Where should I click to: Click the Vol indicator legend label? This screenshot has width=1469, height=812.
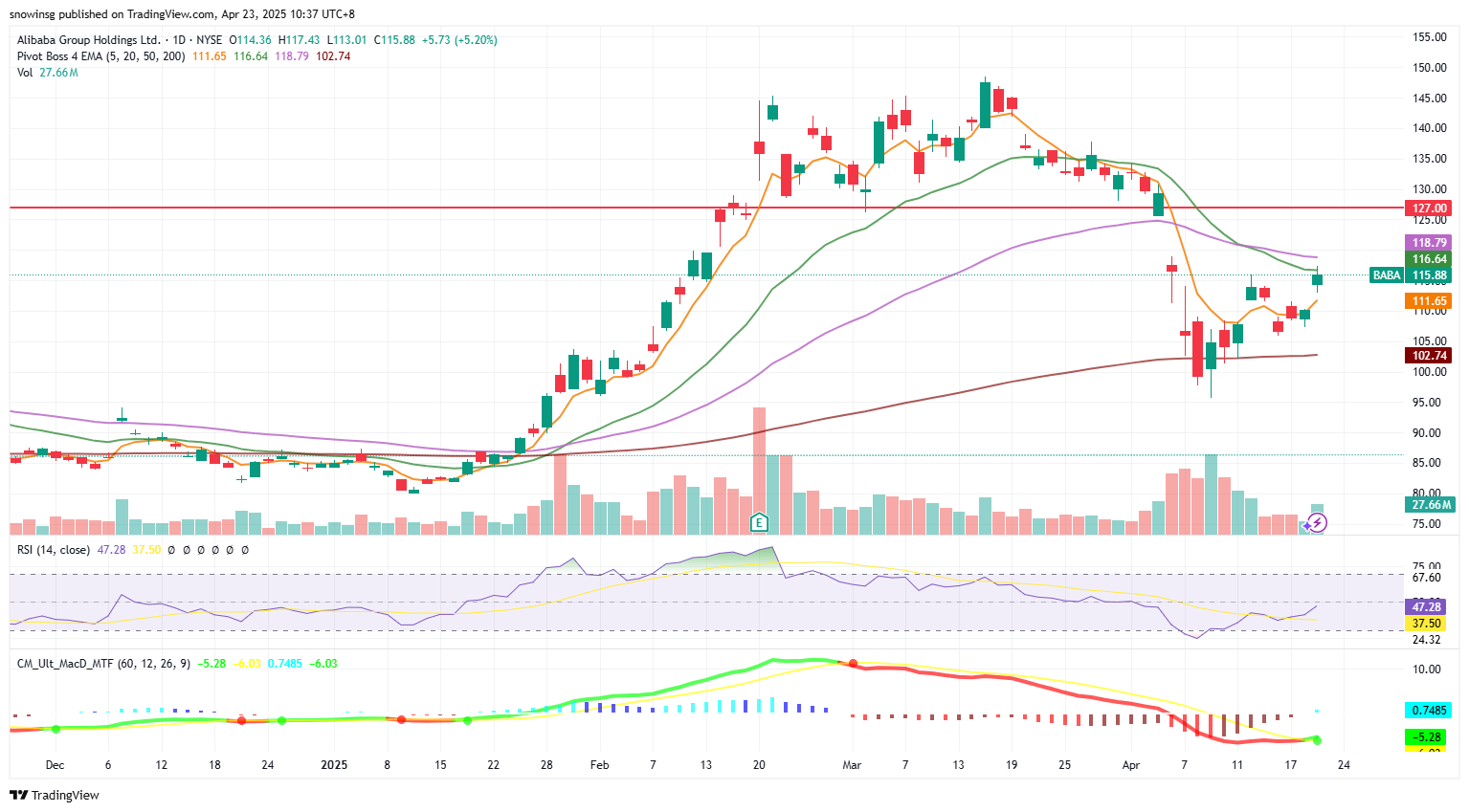[x=25, y=73]
